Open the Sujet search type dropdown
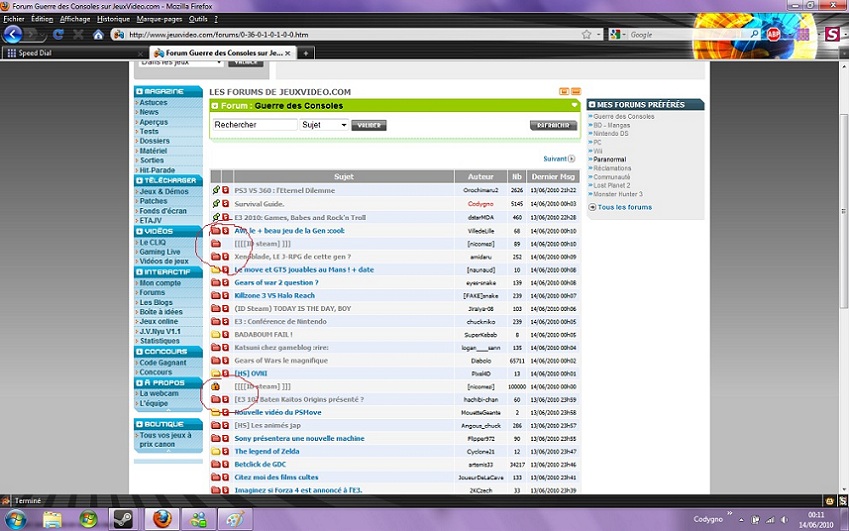Image resolution: width=849 pixels, height=531 pixels. pyautogui.click(x=323, y=125)
